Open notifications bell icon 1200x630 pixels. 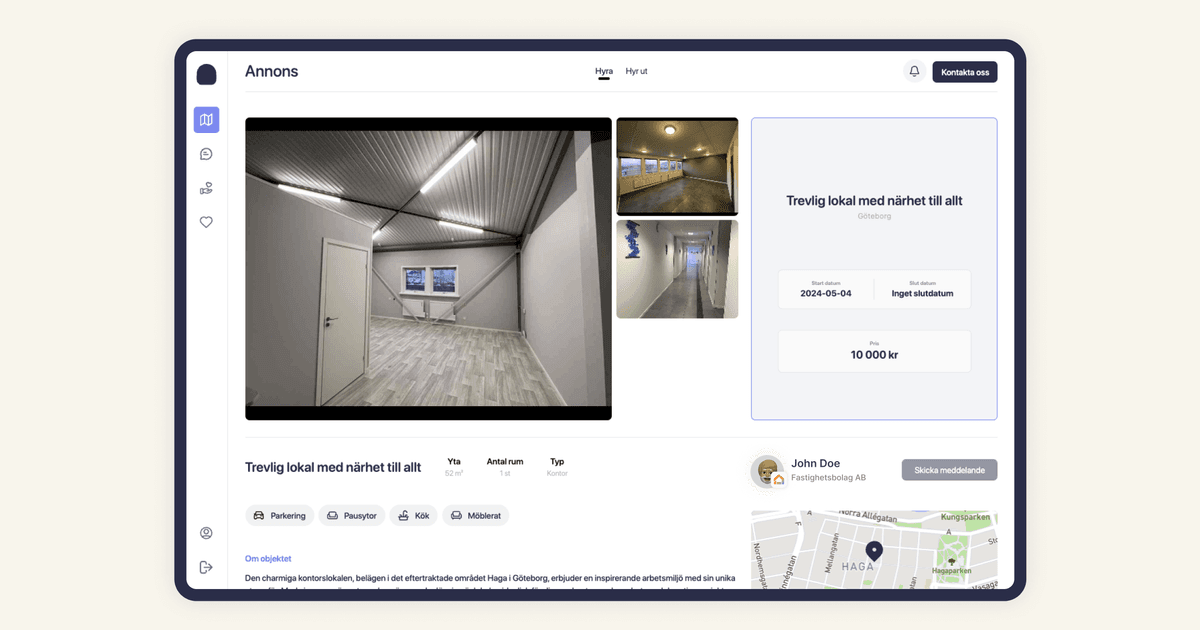click(914, 72)
